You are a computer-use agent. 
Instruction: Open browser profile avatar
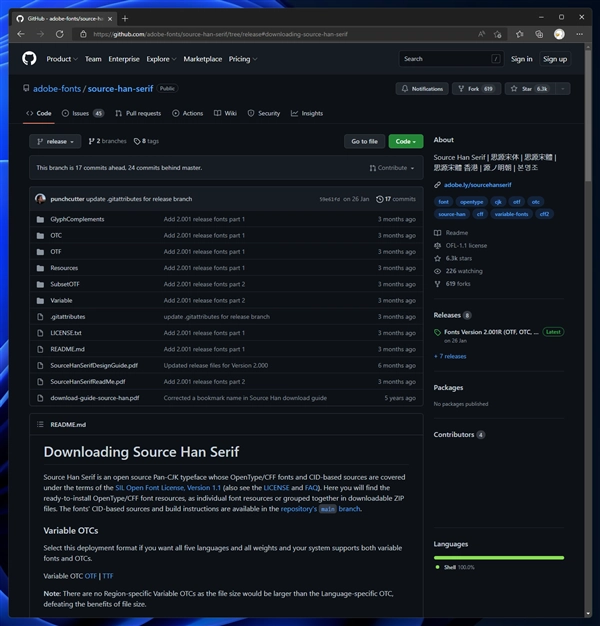559,34
